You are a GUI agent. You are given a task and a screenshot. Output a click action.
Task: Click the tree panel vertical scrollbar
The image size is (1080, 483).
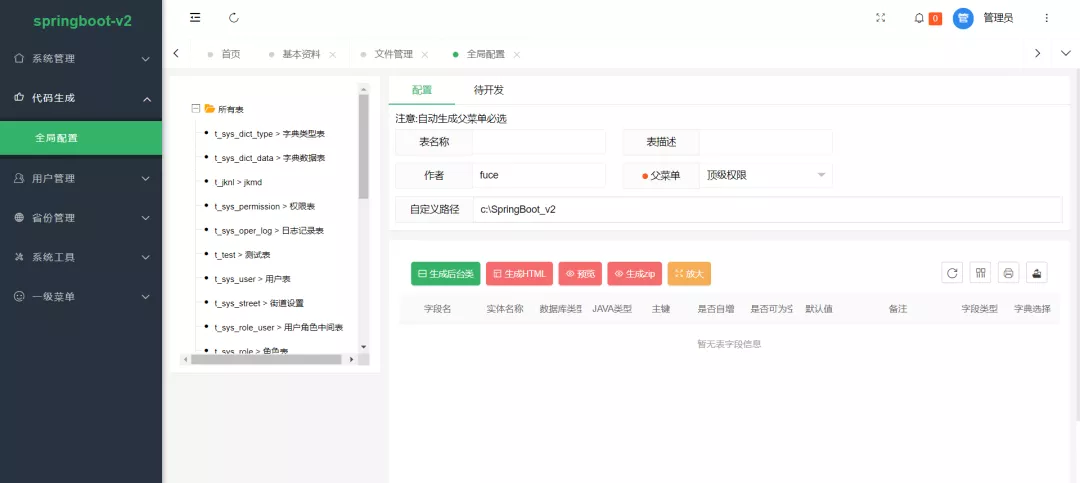(x=364, y=146)
